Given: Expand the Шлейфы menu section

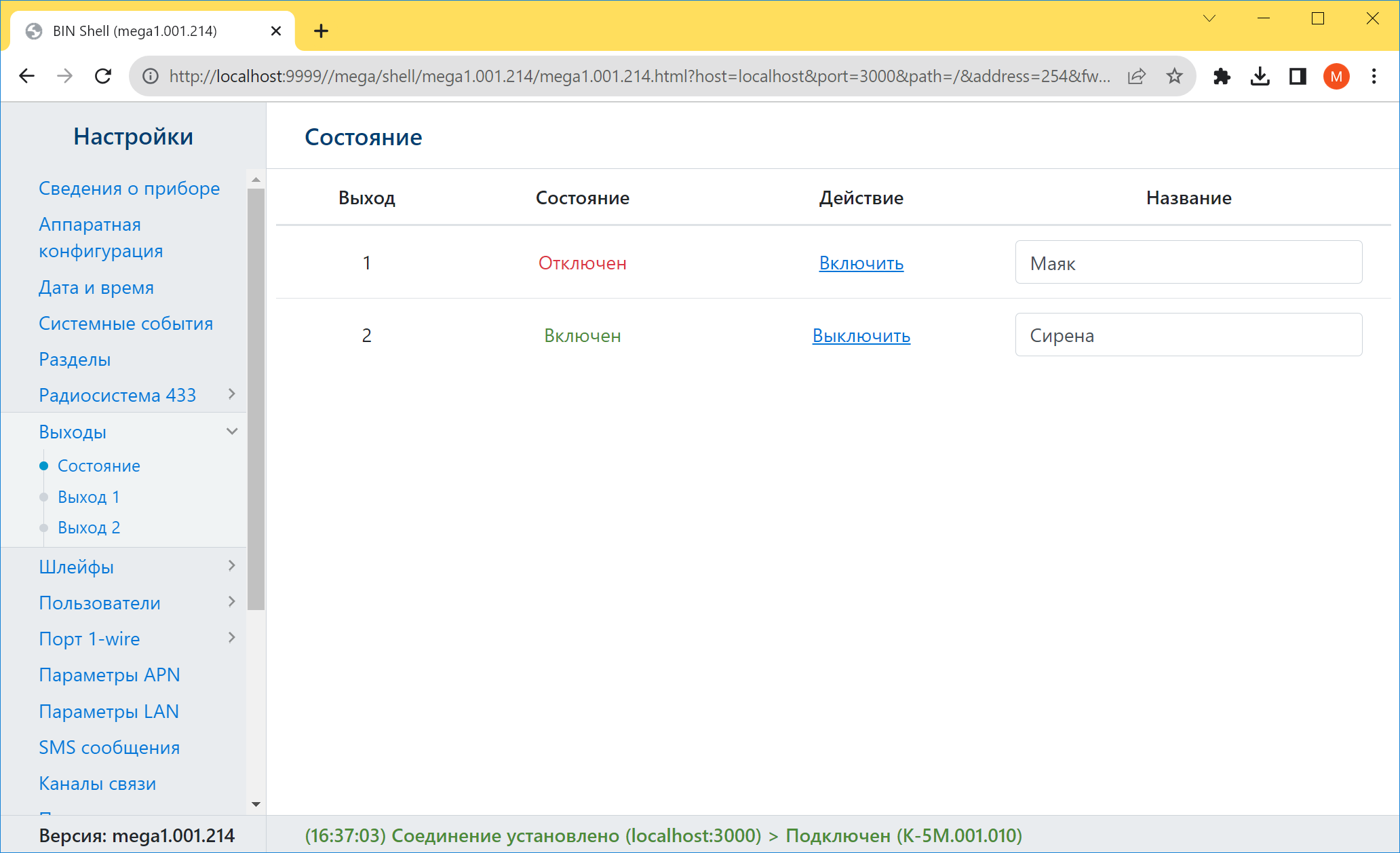Looking at the screenshot, I should coord(231,566).
